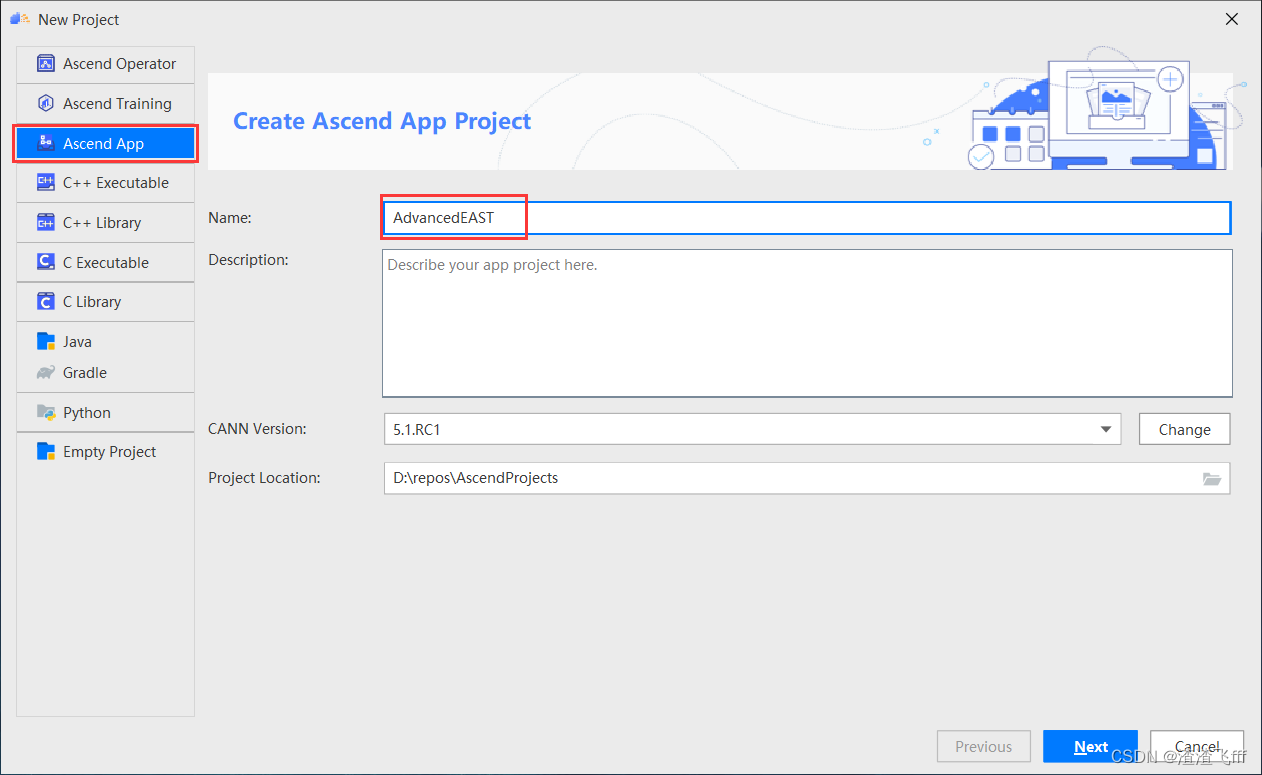Click the C++ Executable label
This screenshot has width=1262, height=775.
pos(116,183)
